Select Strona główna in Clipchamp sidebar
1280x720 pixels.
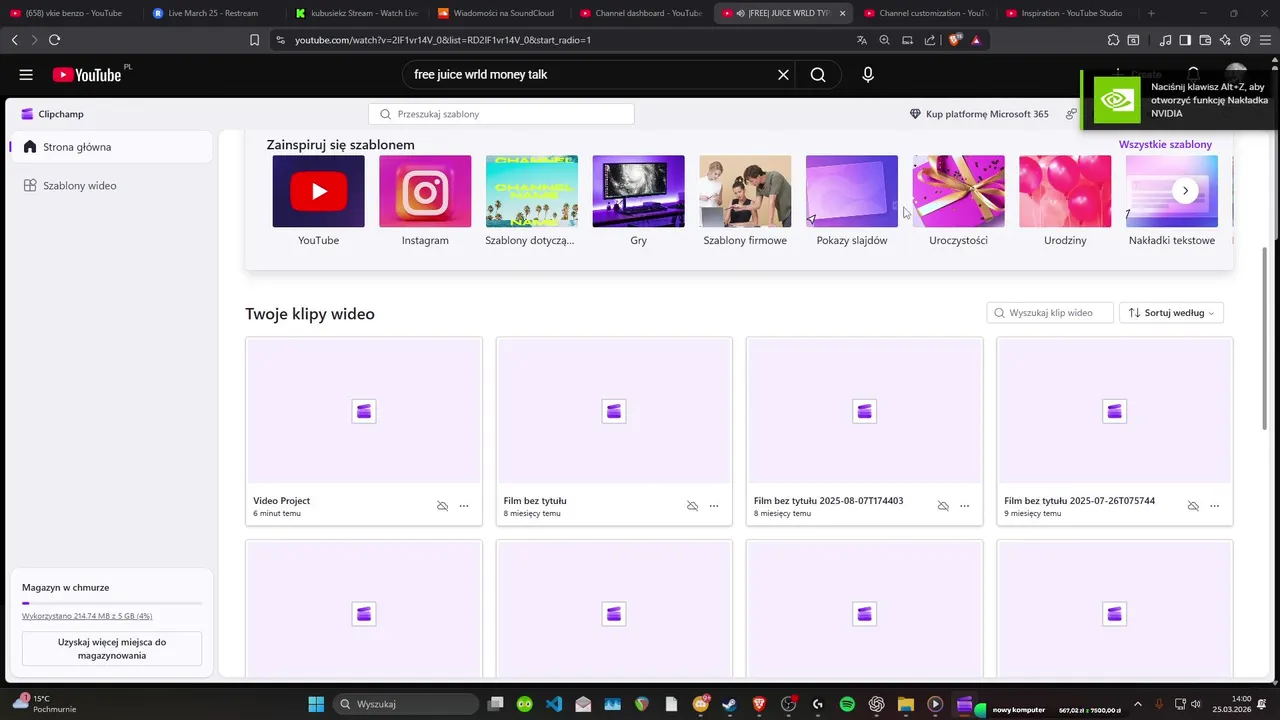(x=111, y=147)
